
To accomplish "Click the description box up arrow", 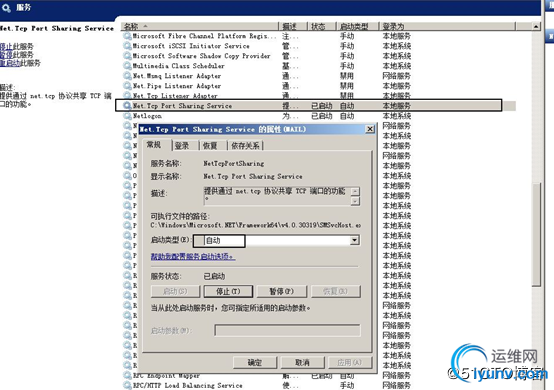I will pyautogui.click(x=355, y=191).
